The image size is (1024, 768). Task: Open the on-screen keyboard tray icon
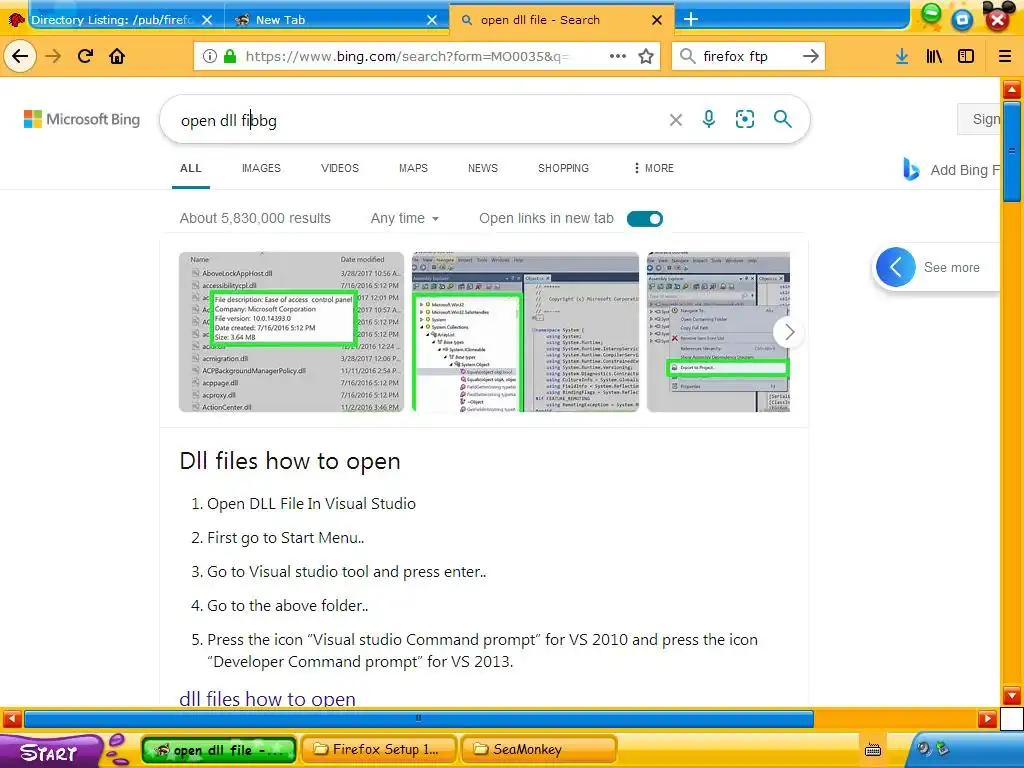[872, 750]
